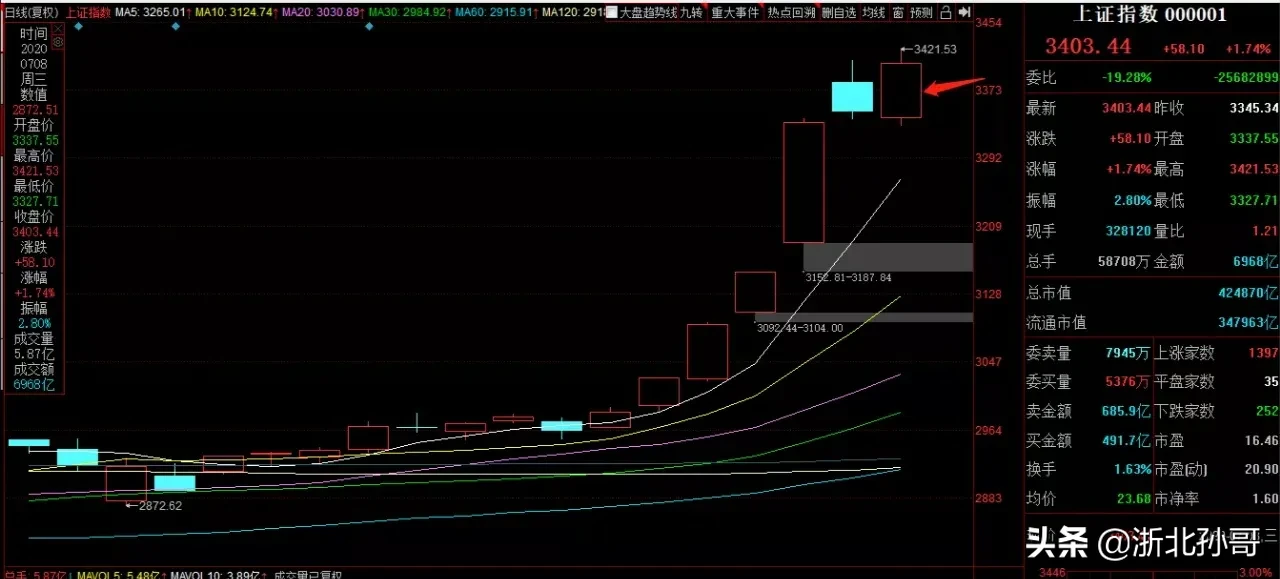Open the 热点回溯 hot-topic review
The width and height of the screenshot is (1280, 579).
click(x=792, y=13)
